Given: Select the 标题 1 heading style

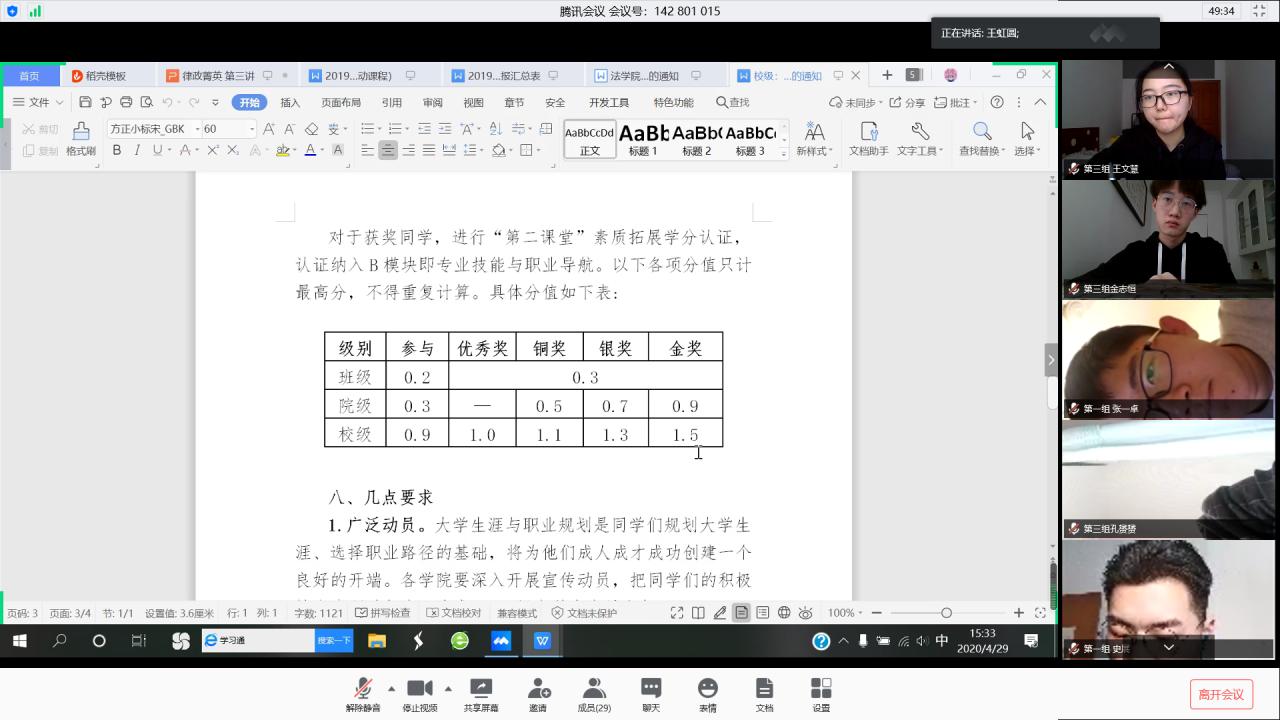Looking at the screenshot, I should (x=643, y=139).
